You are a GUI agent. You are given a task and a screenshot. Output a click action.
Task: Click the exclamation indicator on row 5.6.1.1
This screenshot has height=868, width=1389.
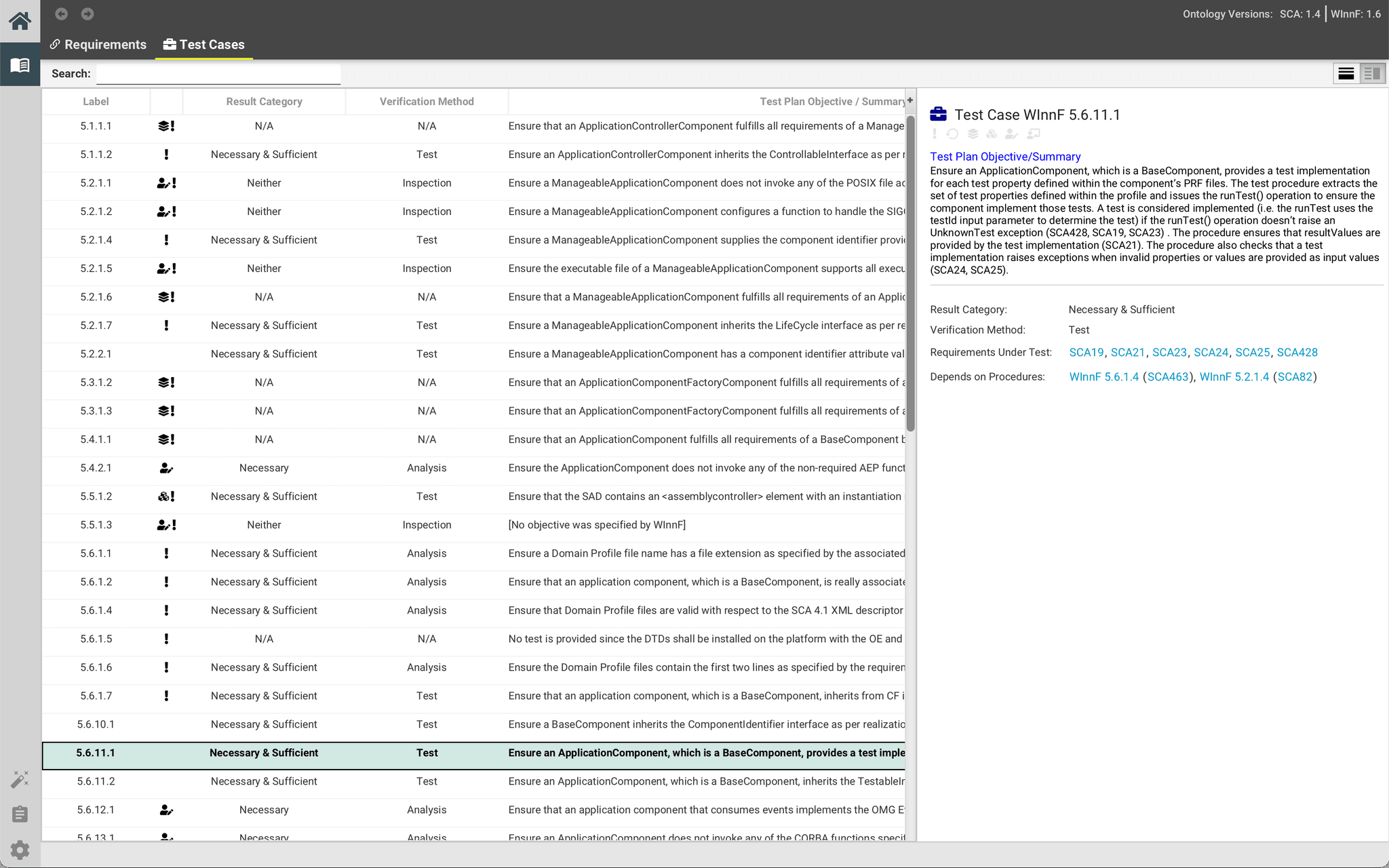click(x=166, y=553)
